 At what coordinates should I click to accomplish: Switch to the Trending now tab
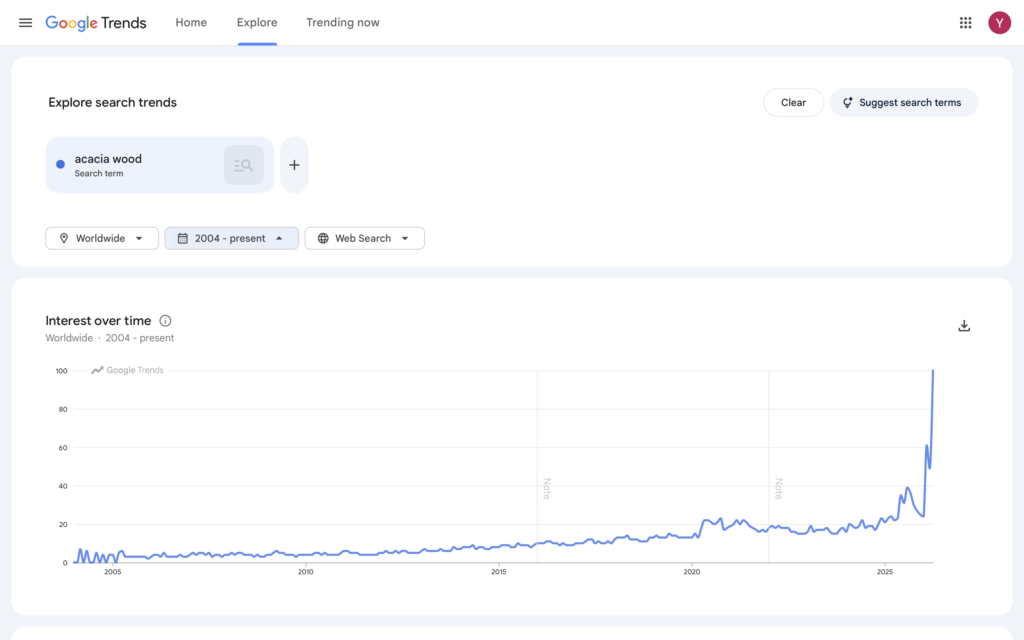coord(342,23)
